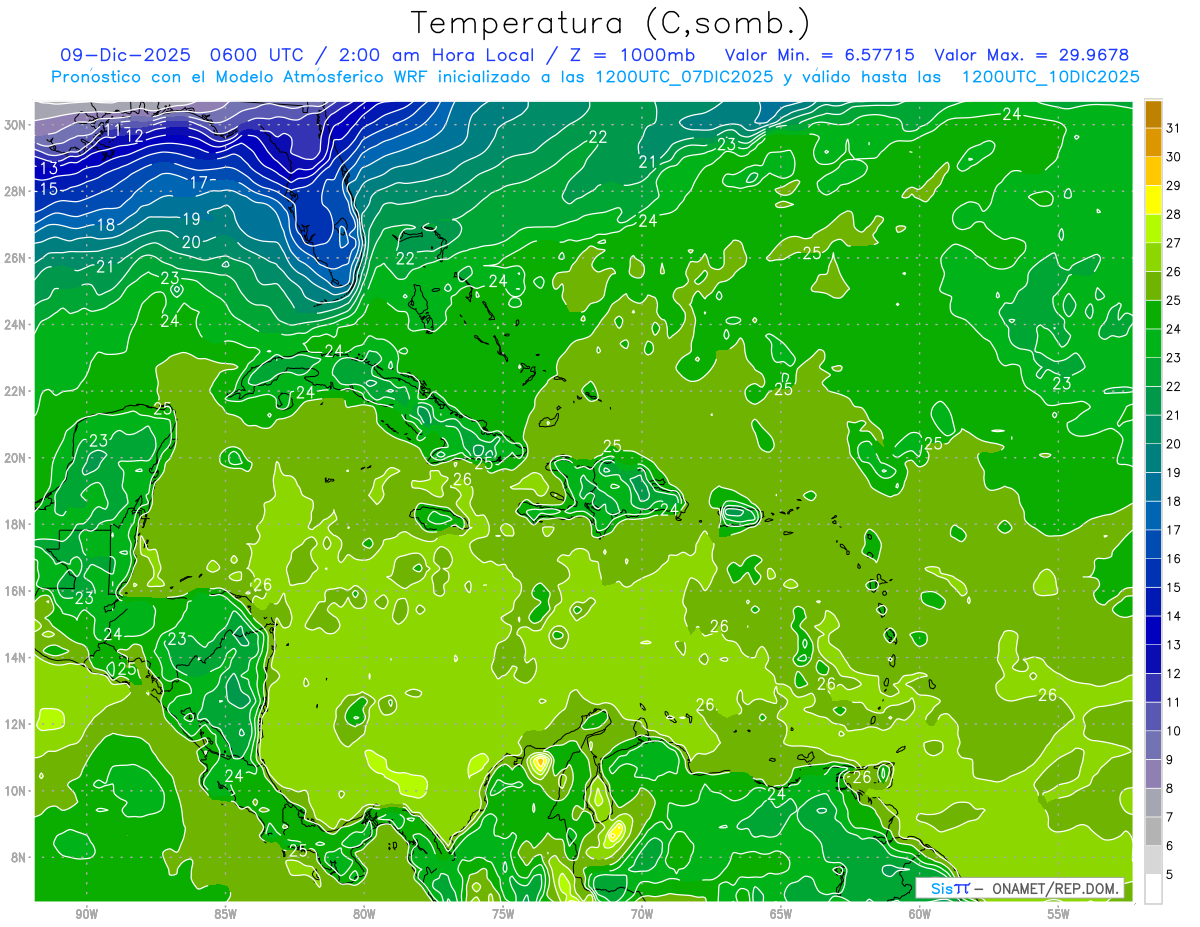Click the 20N latitude axis label
Viewport: 1200px width, 927px height.
[x=16, y=458]
